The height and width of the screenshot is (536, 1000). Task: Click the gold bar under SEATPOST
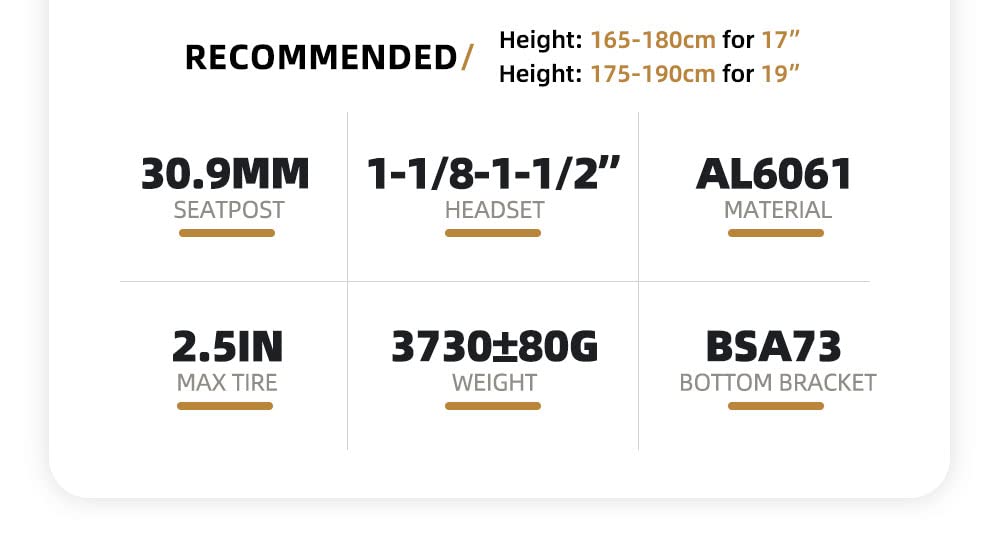click(227, 233)
